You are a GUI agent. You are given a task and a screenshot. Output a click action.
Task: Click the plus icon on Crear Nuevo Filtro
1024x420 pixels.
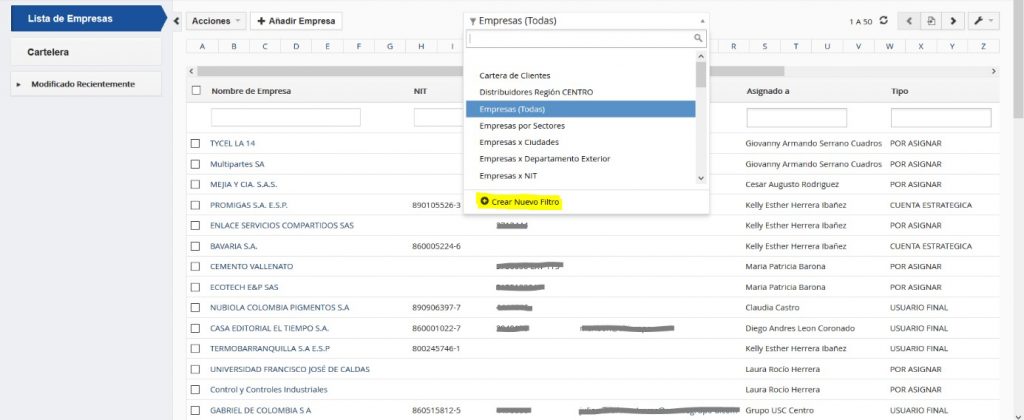[x=485, y=201]
